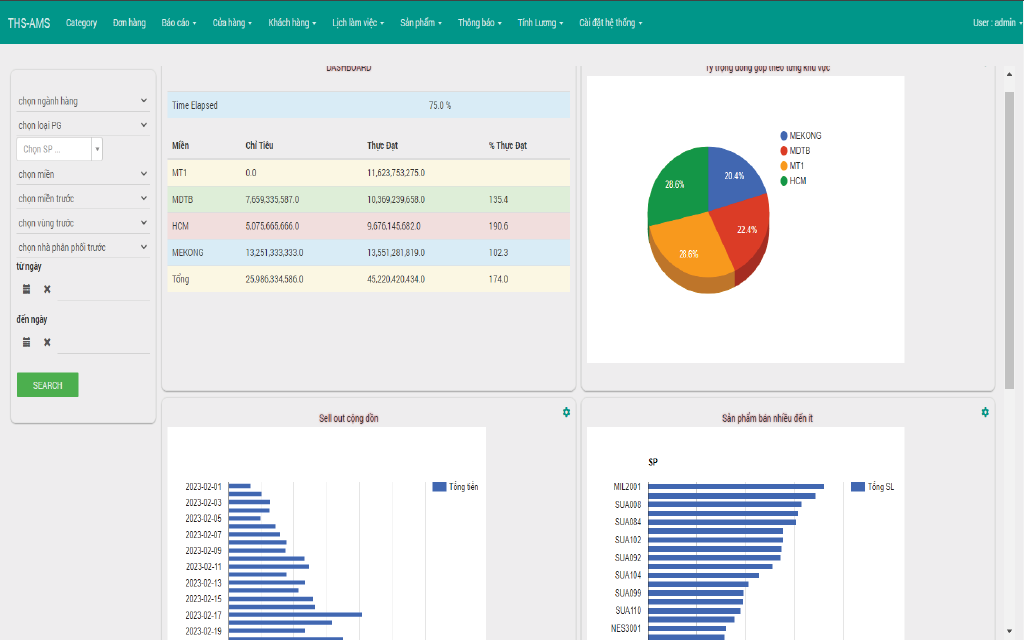Toggle MDTB series in pie legend
This screenshot has width=1024, height=640.
tap(799, 151)
